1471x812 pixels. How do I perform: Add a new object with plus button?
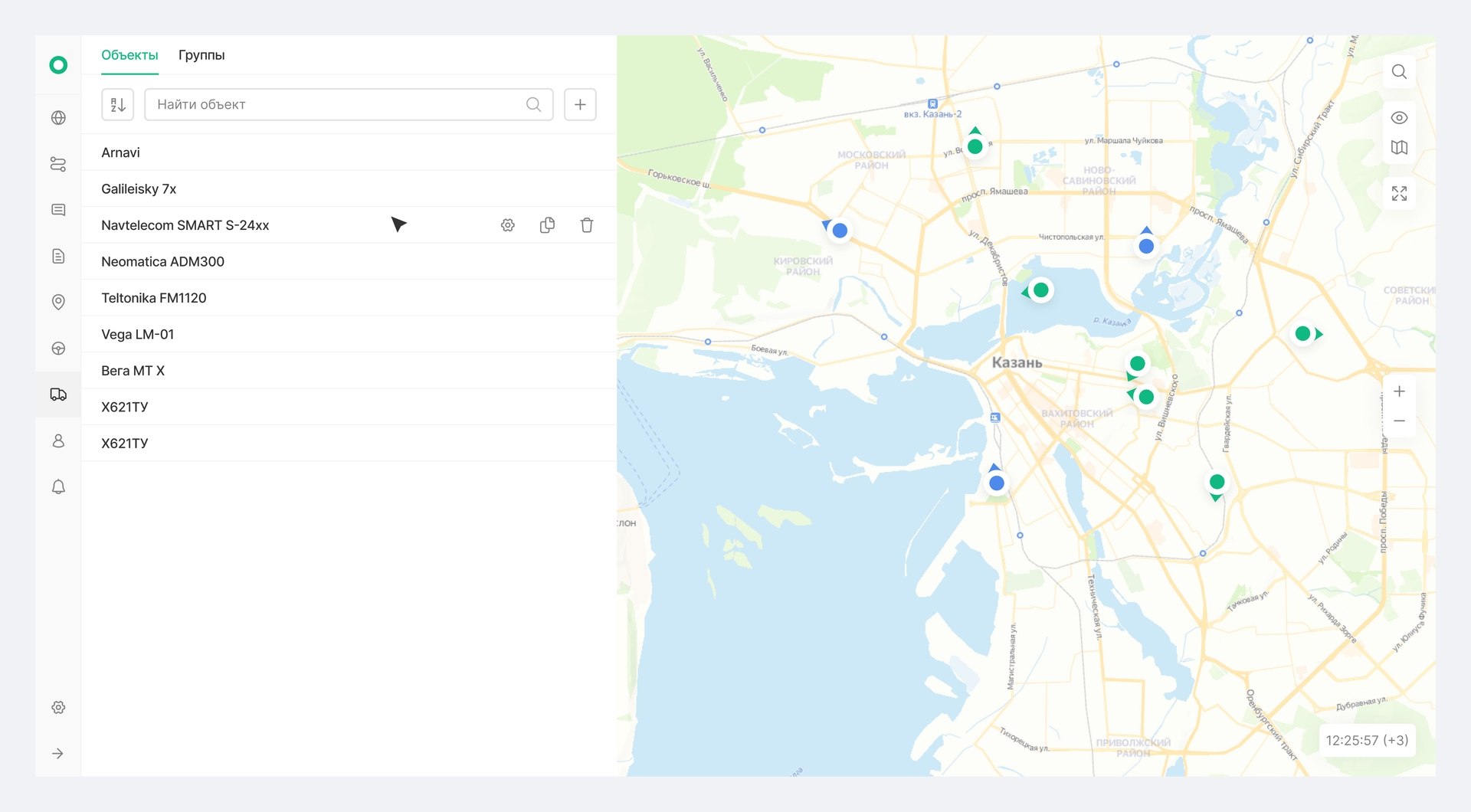(580, 104)
